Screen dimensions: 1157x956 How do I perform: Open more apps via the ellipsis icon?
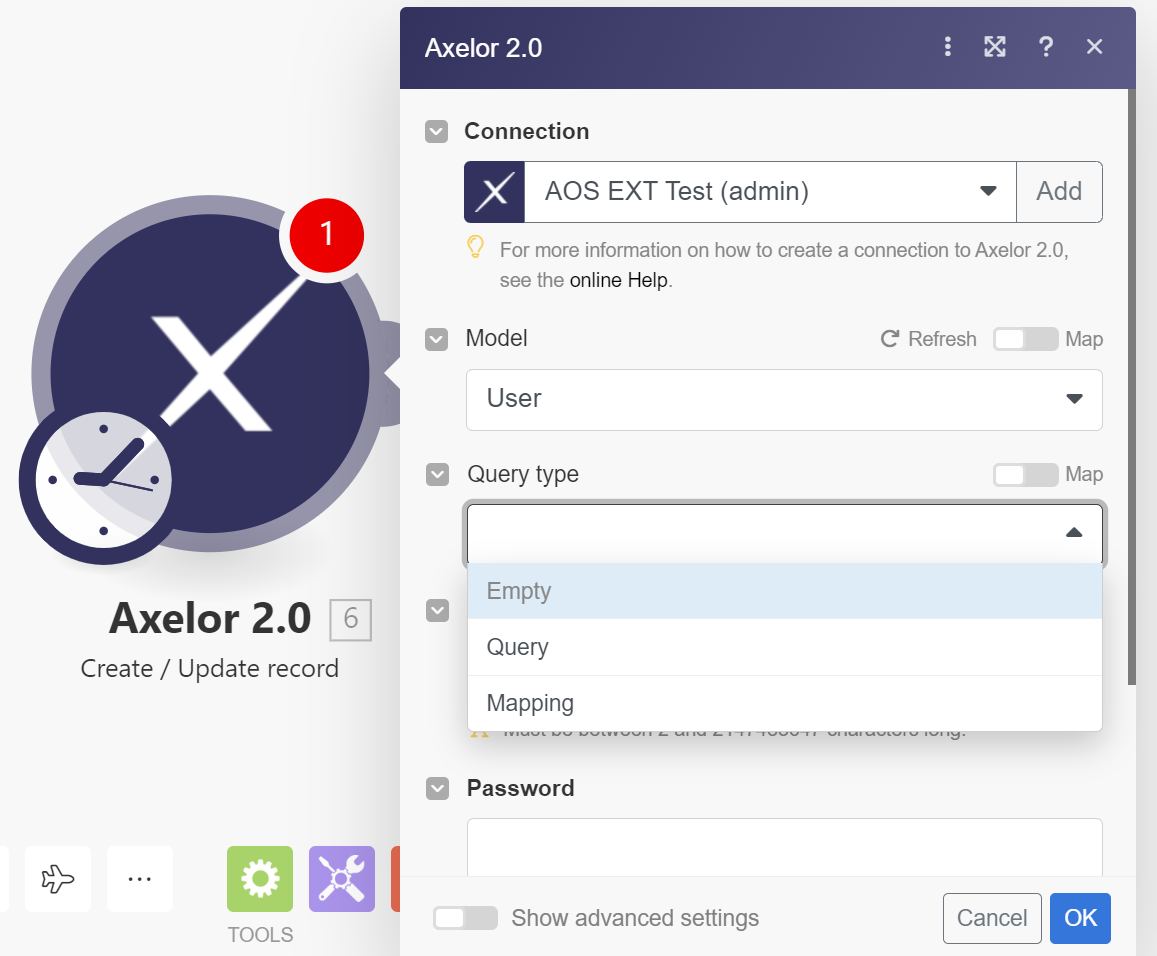click(x=139, y=879)
